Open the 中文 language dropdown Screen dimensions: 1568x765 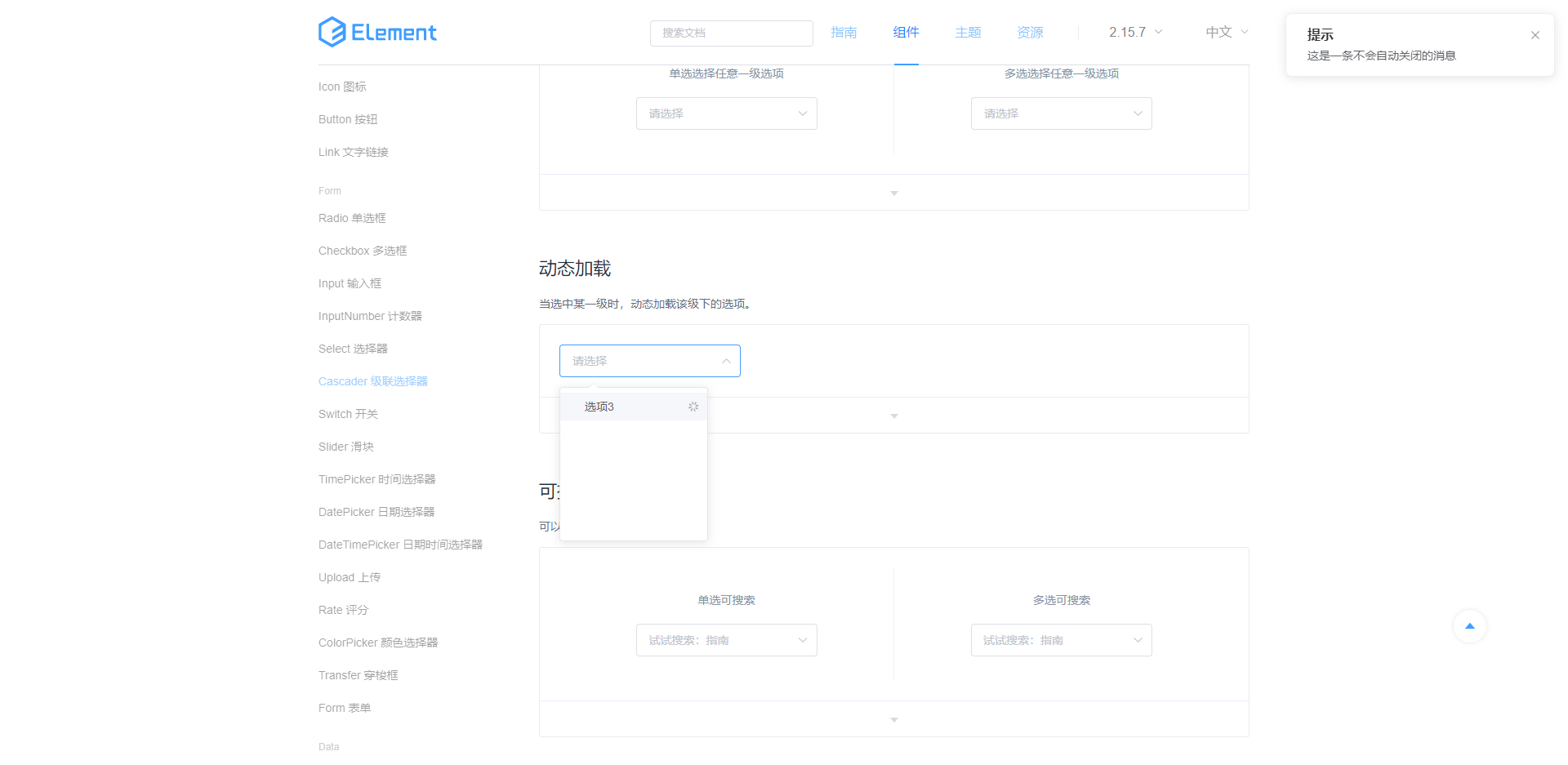1225,32
